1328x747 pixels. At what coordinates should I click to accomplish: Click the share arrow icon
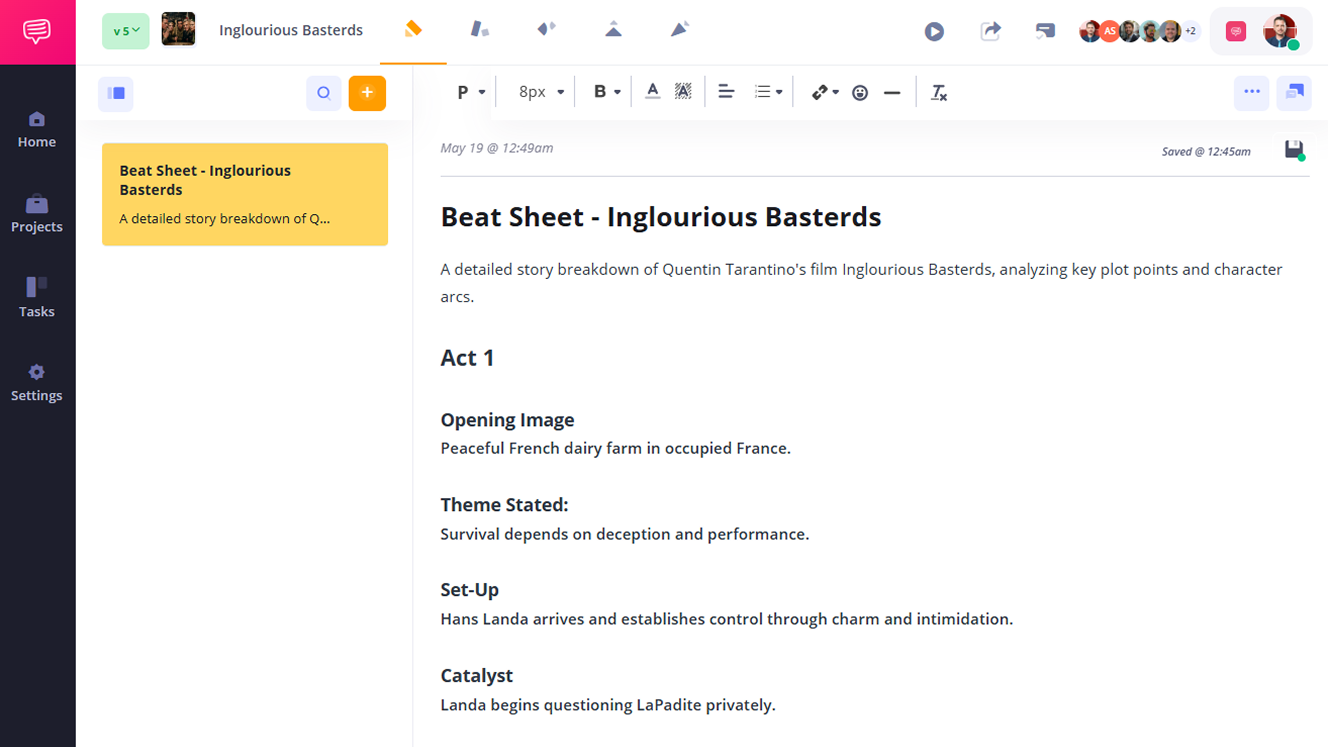(x=990, y=31)
